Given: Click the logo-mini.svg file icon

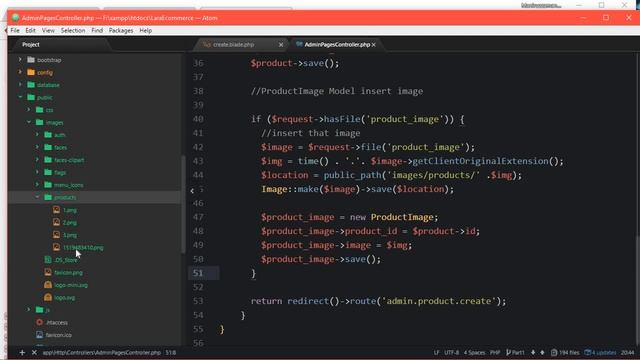Looking at the screenshot, I should (48, 285).
